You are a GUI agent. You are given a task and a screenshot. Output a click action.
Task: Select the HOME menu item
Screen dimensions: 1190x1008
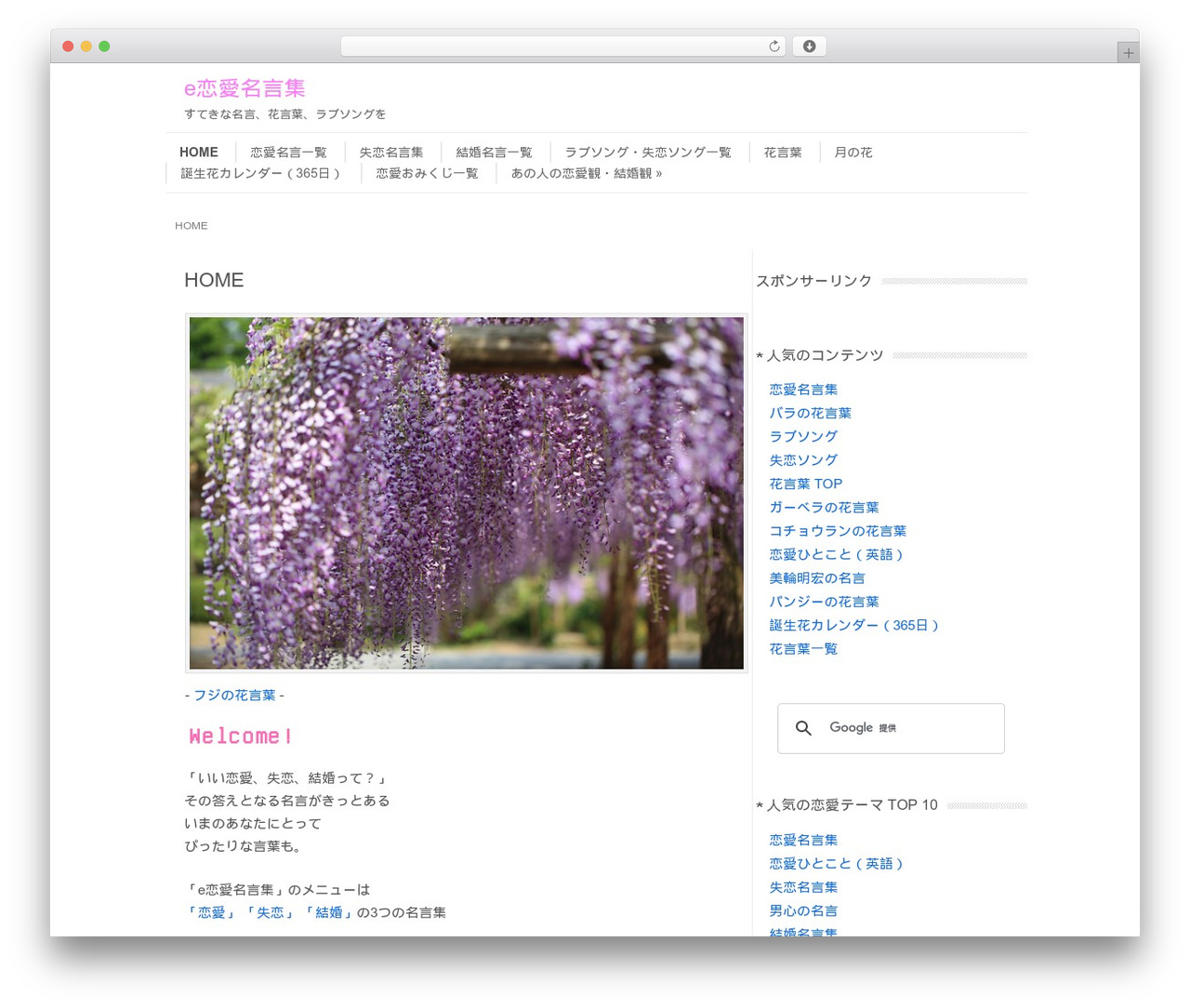199,153
